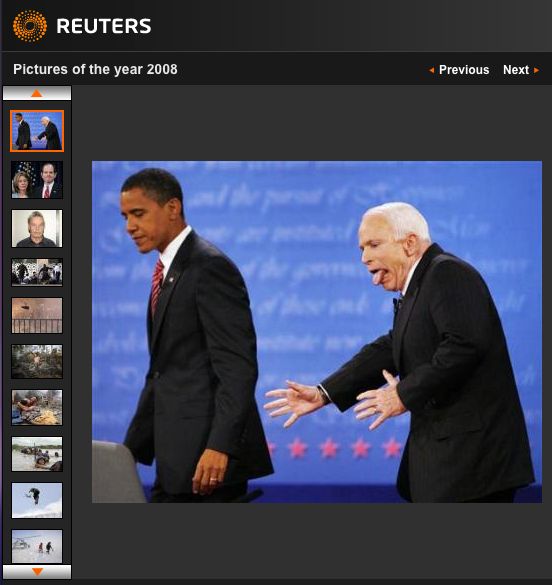
Task: Click the Reuters orange dotted logo
Action: (30, 26)
